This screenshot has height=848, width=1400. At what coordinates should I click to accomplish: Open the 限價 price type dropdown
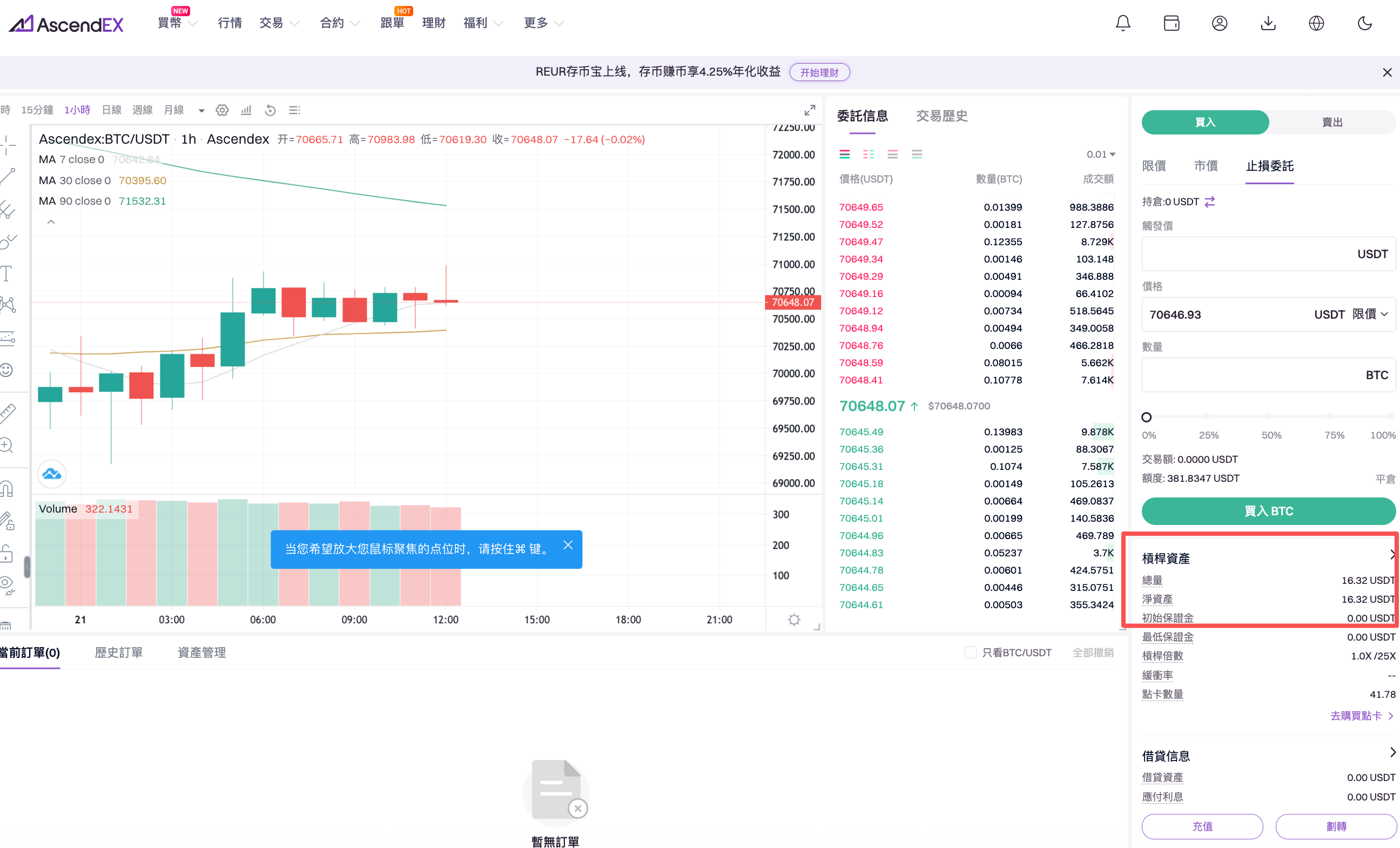pyautogui.click(x=1370, y=314)
